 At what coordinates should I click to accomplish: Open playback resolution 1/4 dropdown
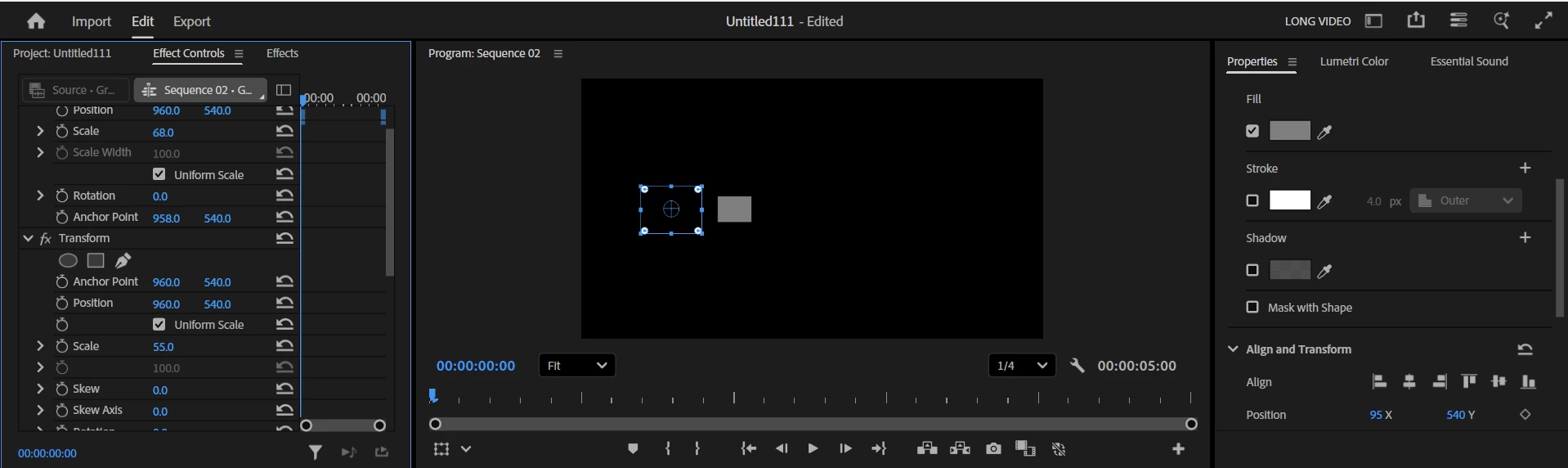pos(1022,366)
